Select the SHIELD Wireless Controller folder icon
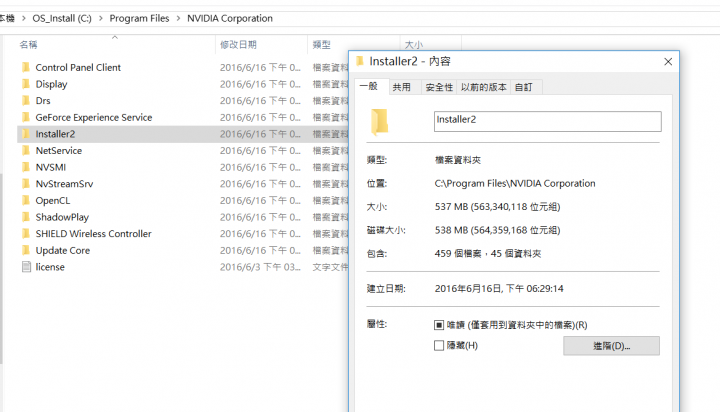The width and height of the screenshot is (720, 412). (x=26, y=233)
